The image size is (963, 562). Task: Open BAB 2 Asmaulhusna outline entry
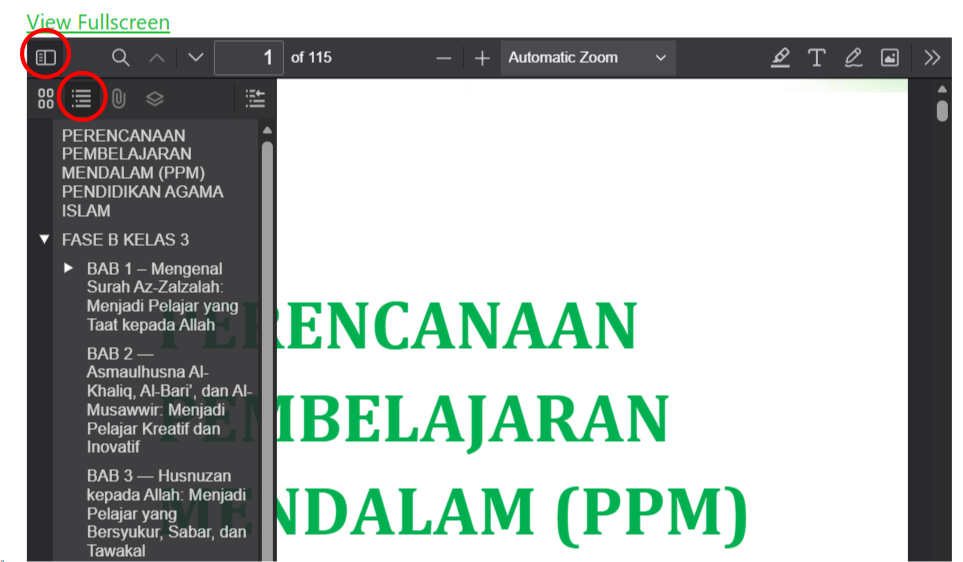pos(168,400)
